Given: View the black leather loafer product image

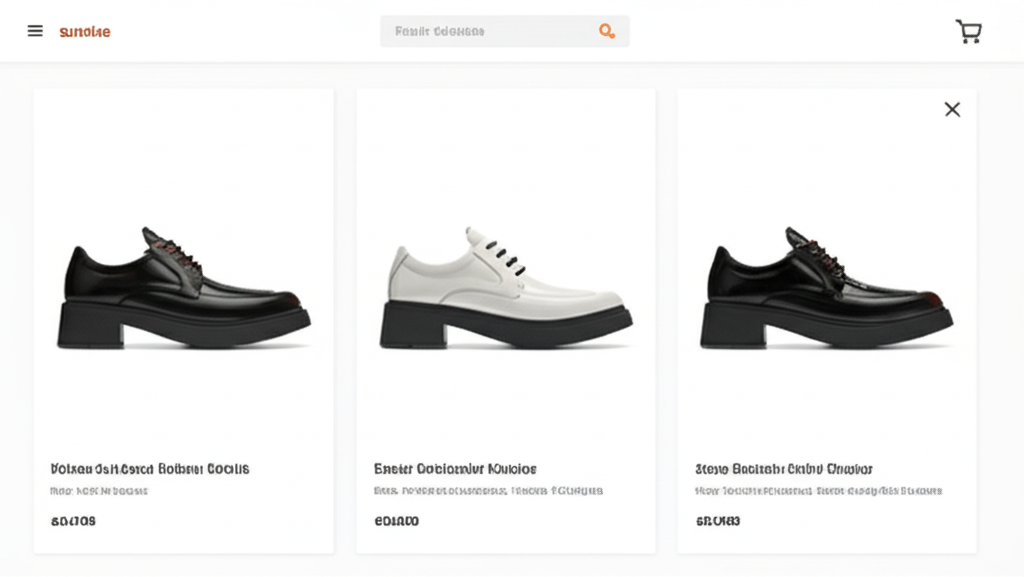Looking at the screenshot, I should click(184, 280).
